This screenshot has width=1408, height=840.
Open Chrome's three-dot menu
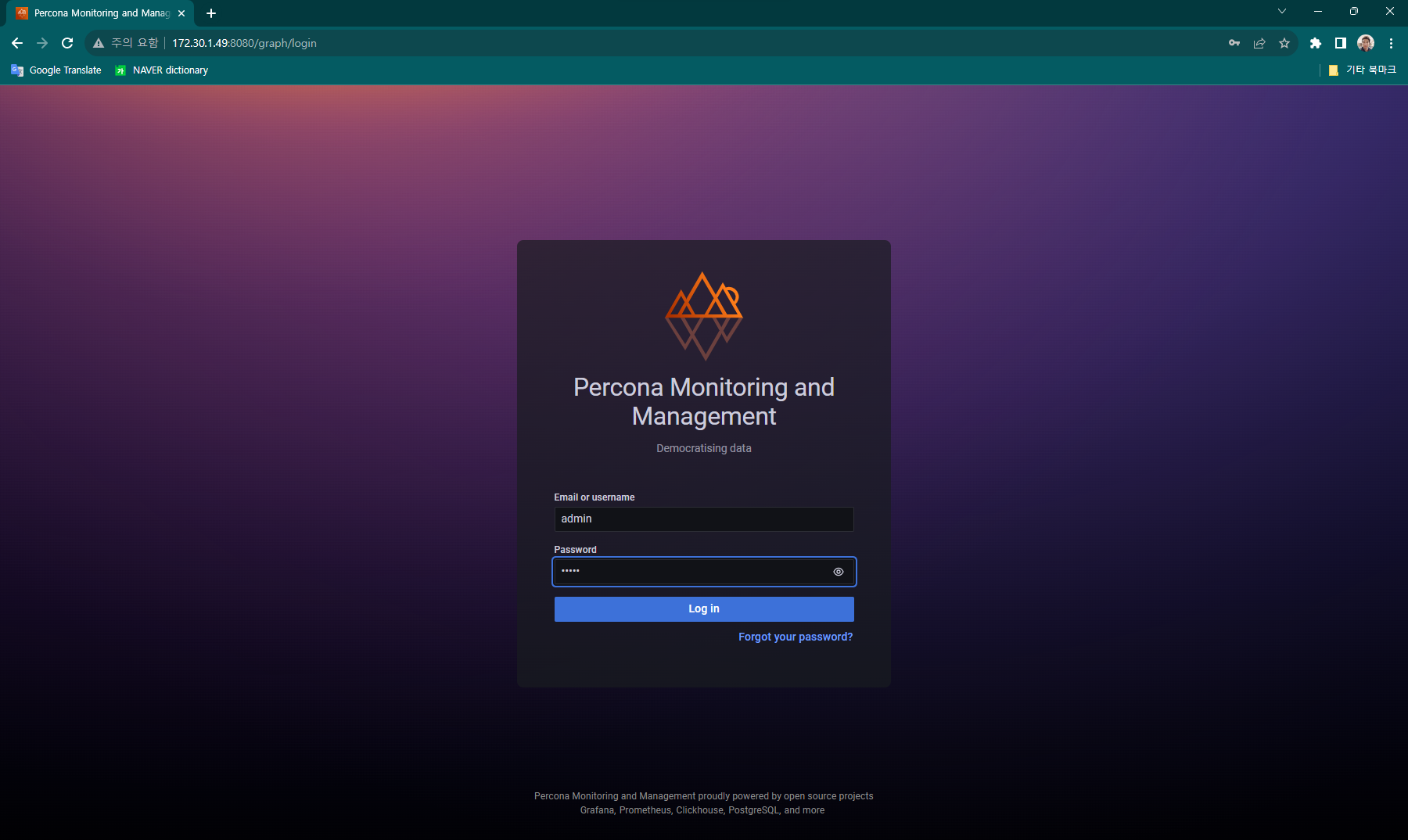tap(1391, 43)
